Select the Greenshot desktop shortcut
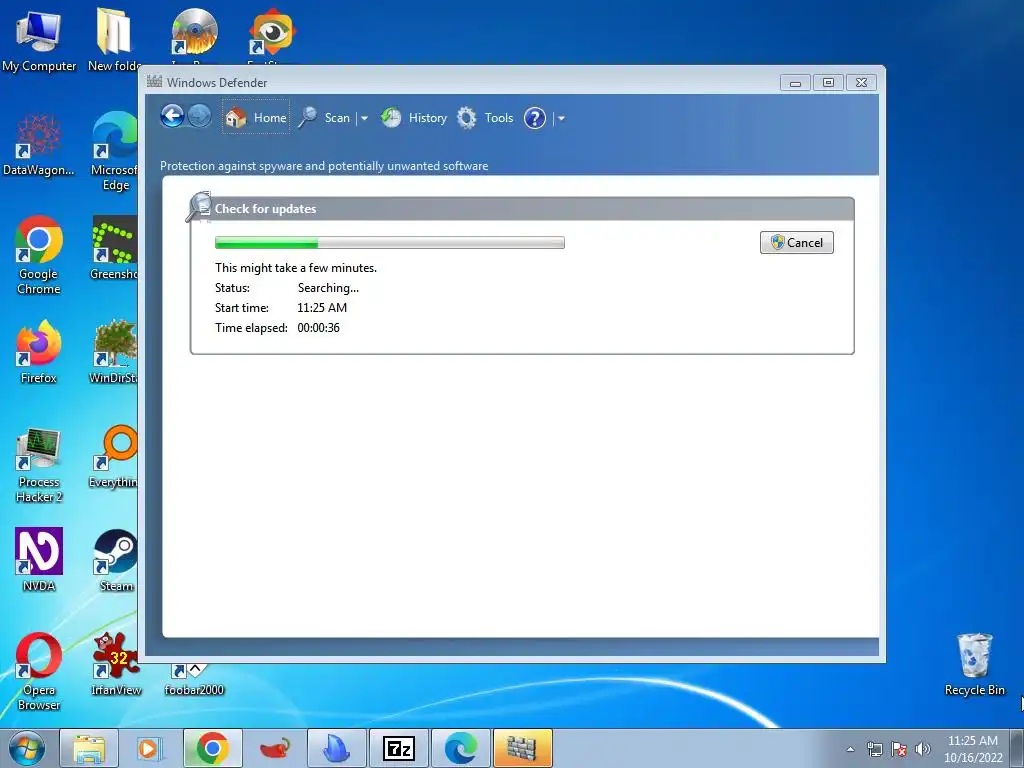The width and height of the screenshot is (1024, 768). coord(115,248)
